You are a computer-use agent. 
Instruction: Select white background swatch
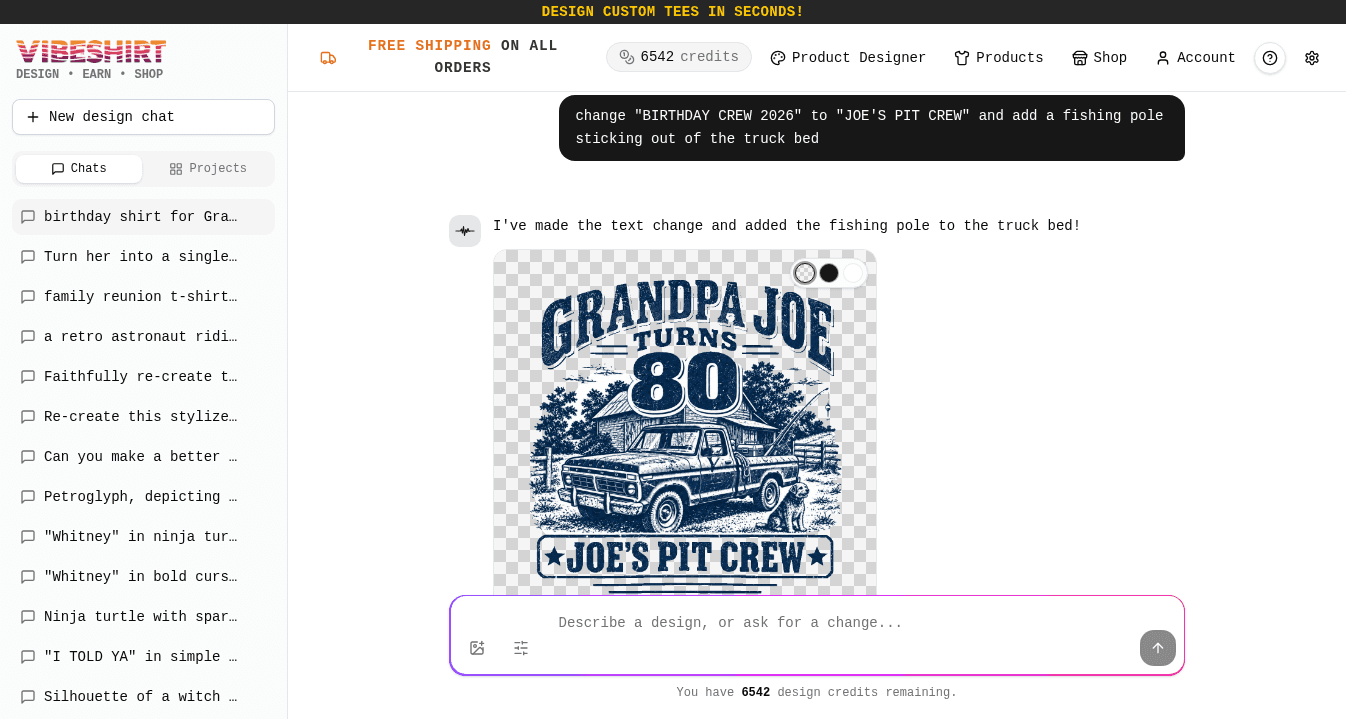[853, 273]
